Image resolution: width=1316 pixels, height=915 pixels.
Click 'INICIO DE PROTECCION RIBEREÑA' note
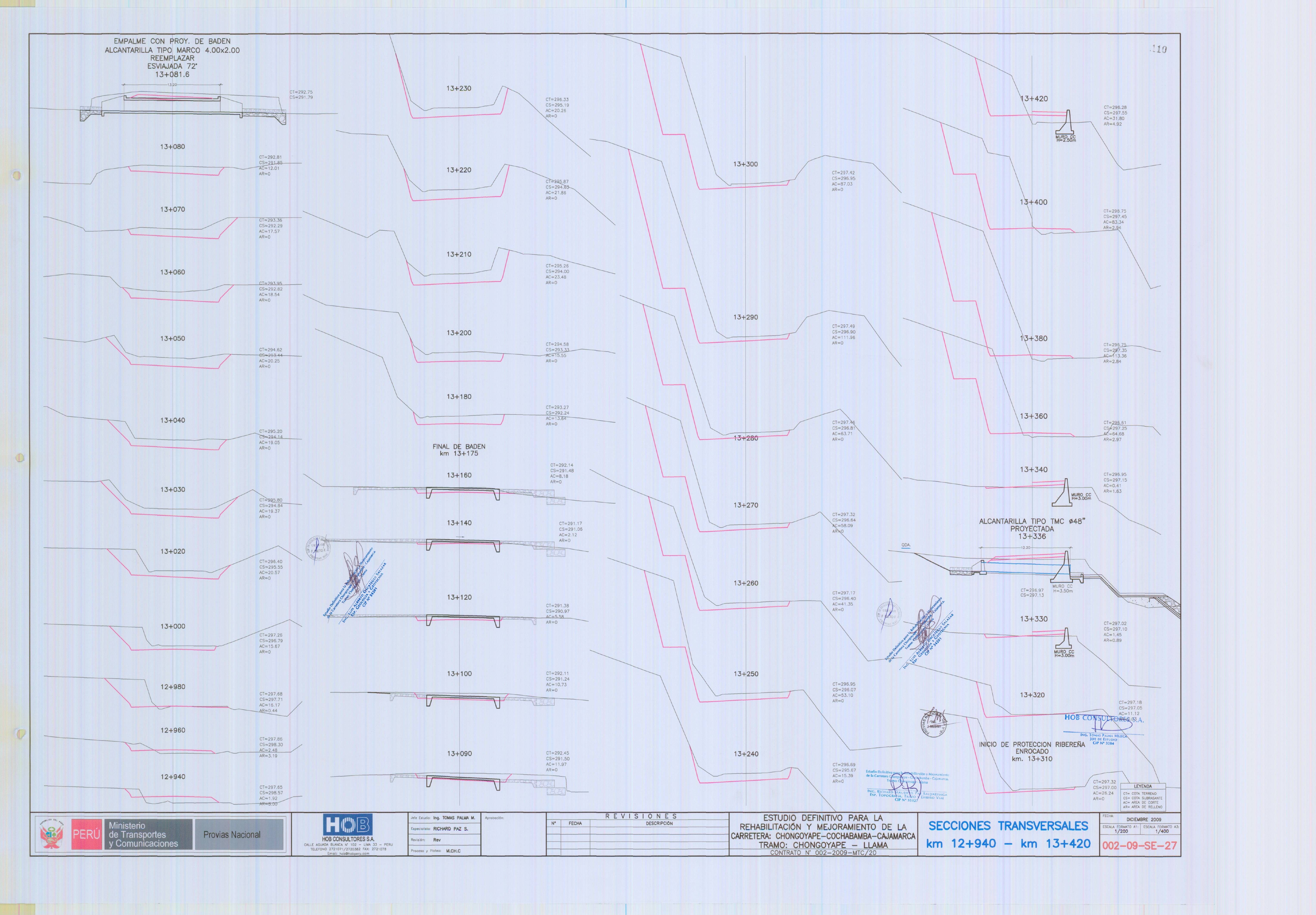1032,744
